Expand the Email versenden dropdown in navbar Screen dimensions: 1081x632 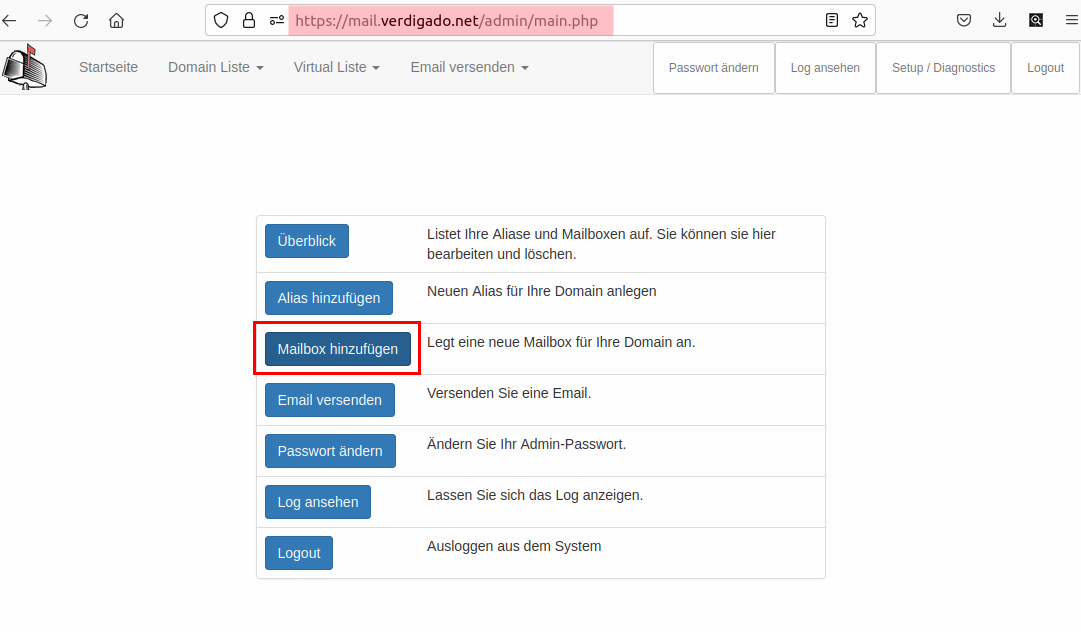(x=469, y=68)
